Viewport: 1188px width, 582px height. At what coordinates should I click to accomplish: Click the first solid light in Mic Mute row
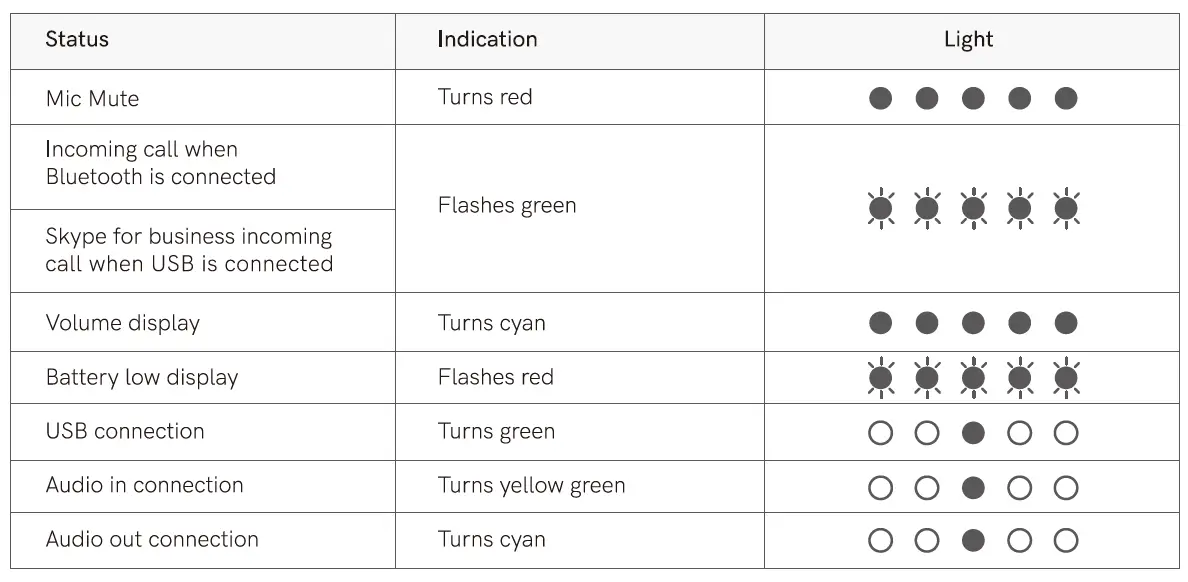(880, 98)
